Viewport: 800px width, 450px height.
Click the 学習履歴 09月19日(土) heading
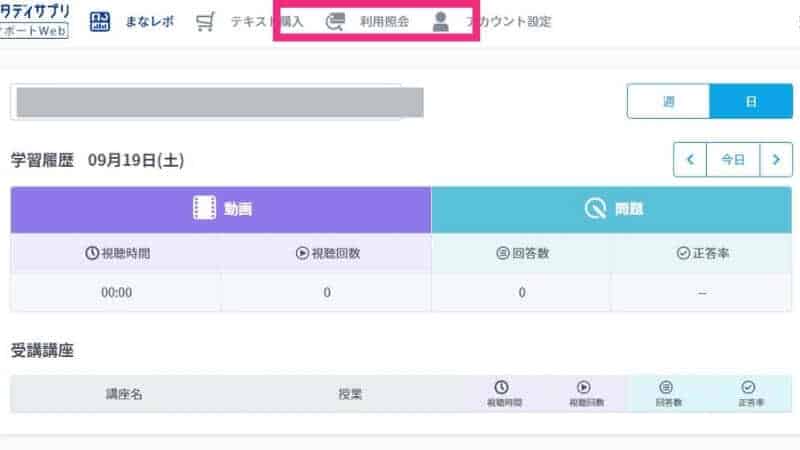click(97, 160)
